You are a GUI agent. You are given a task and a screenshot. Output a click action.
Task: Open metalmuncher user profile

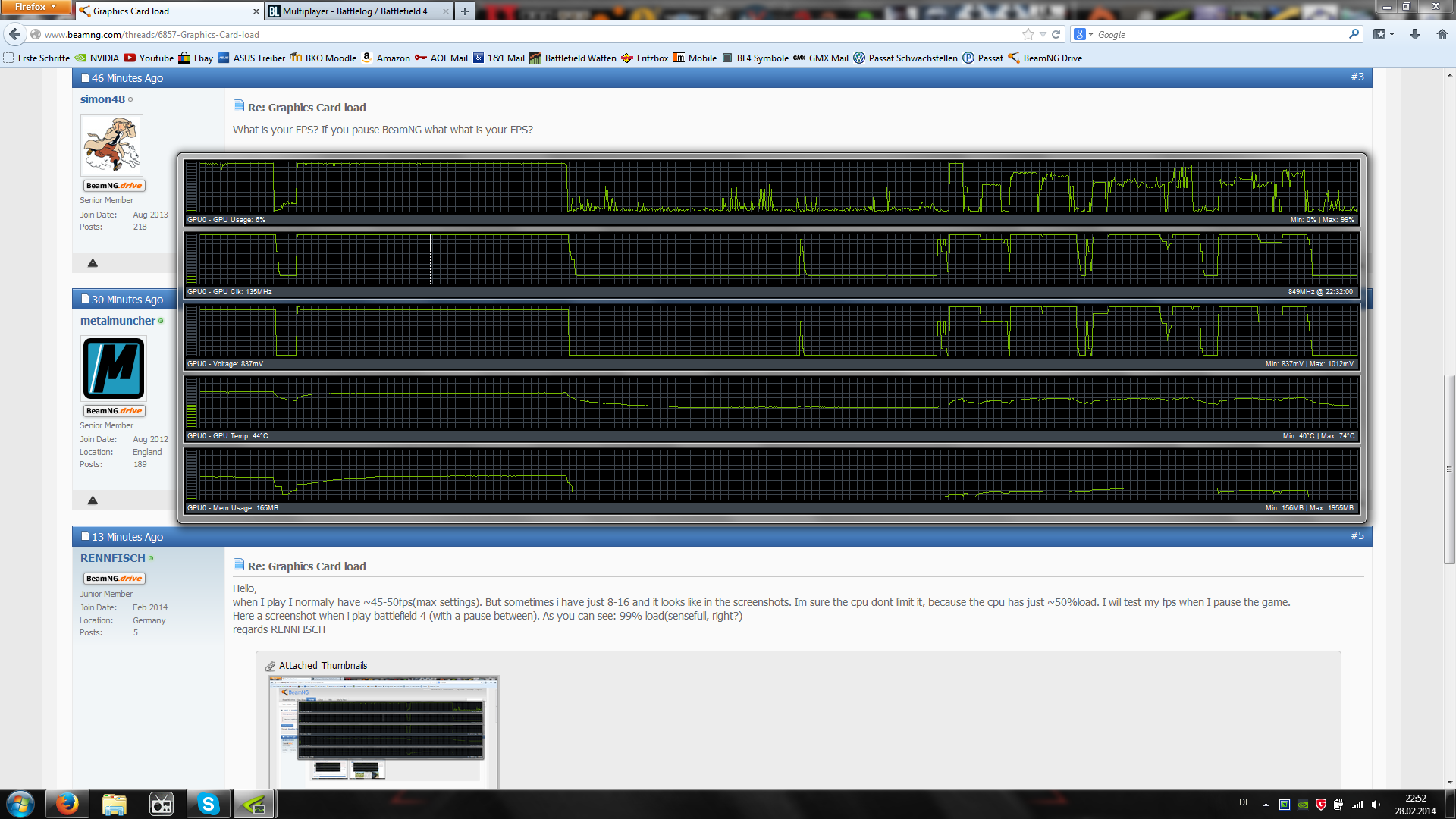118,321
